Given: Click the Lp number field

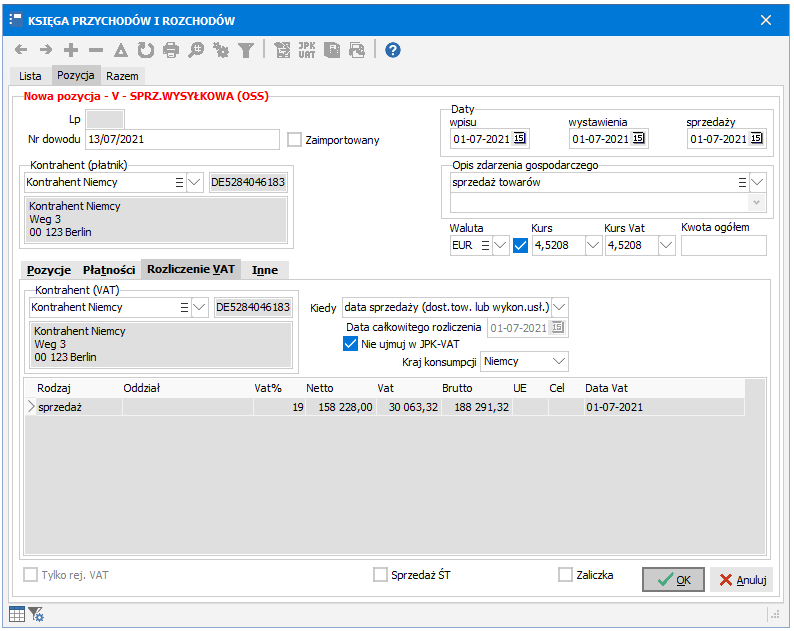Looking at the screenshot, I should pos(105,120).
